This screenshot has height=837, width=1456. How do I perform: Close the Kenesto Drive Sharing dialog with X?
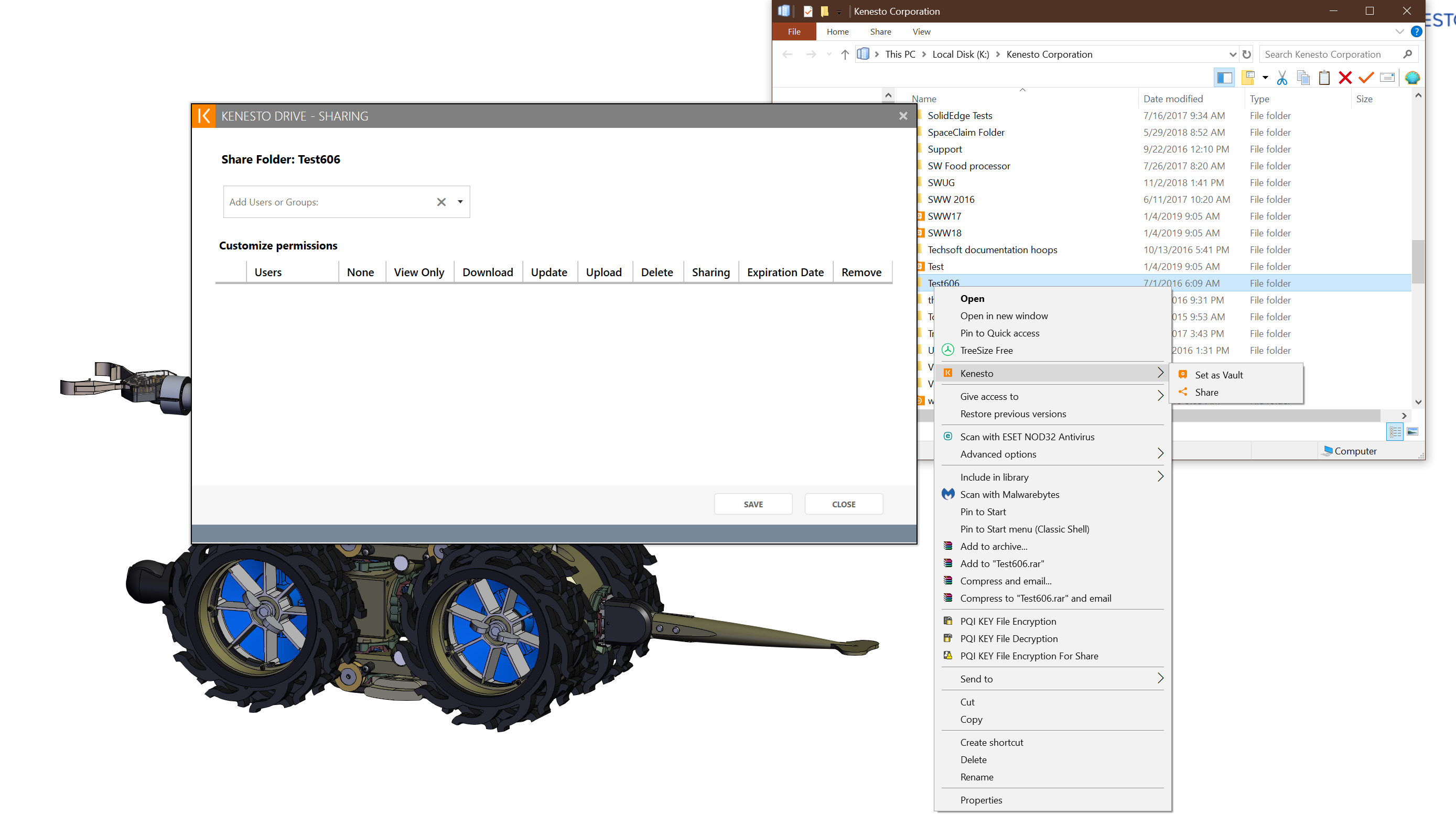[903, 116]
